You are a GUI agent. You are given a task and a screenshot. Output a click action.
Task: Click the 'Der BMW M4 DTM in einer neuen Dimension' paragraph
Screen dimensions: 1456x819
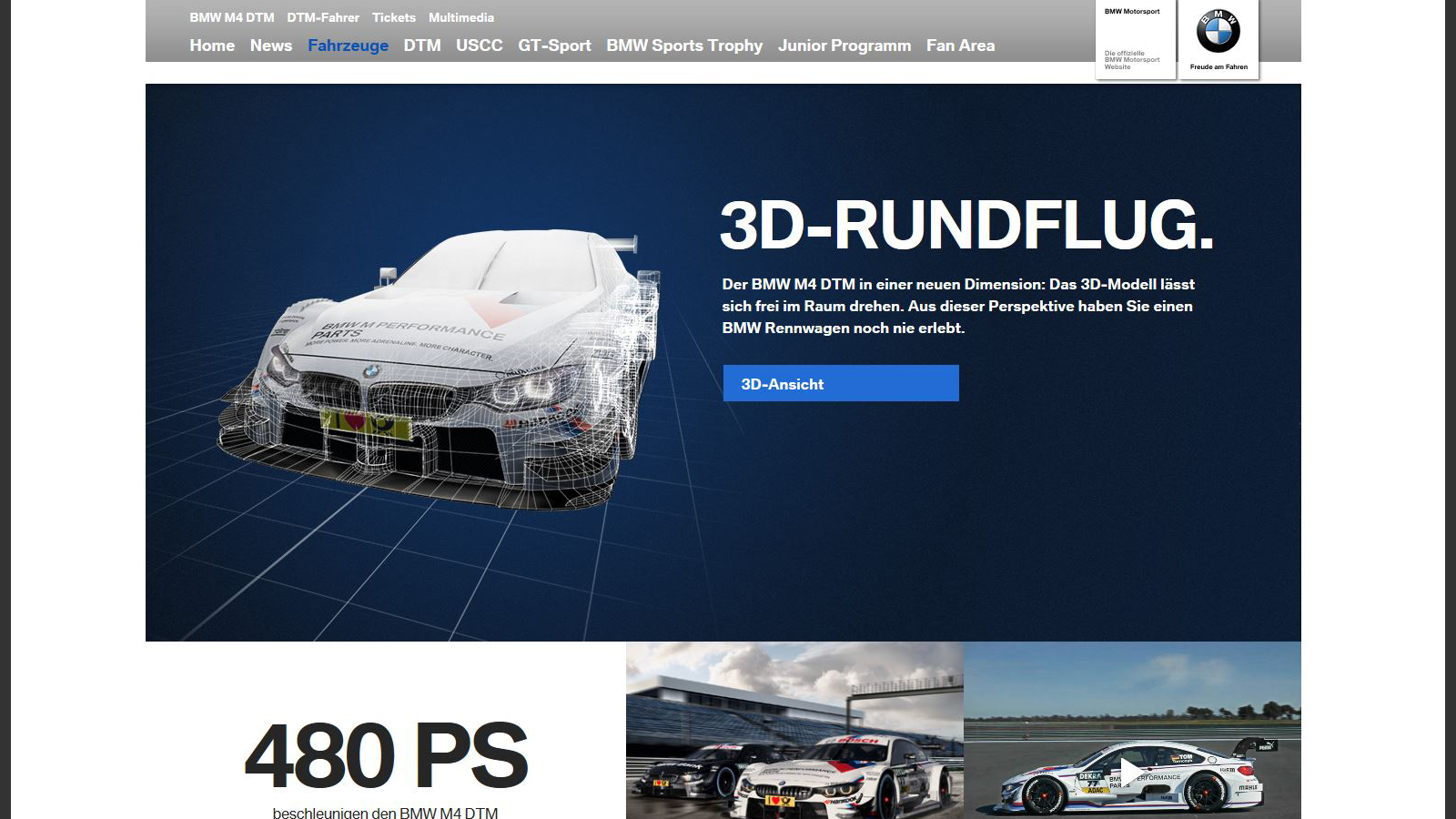pos(958,306)
